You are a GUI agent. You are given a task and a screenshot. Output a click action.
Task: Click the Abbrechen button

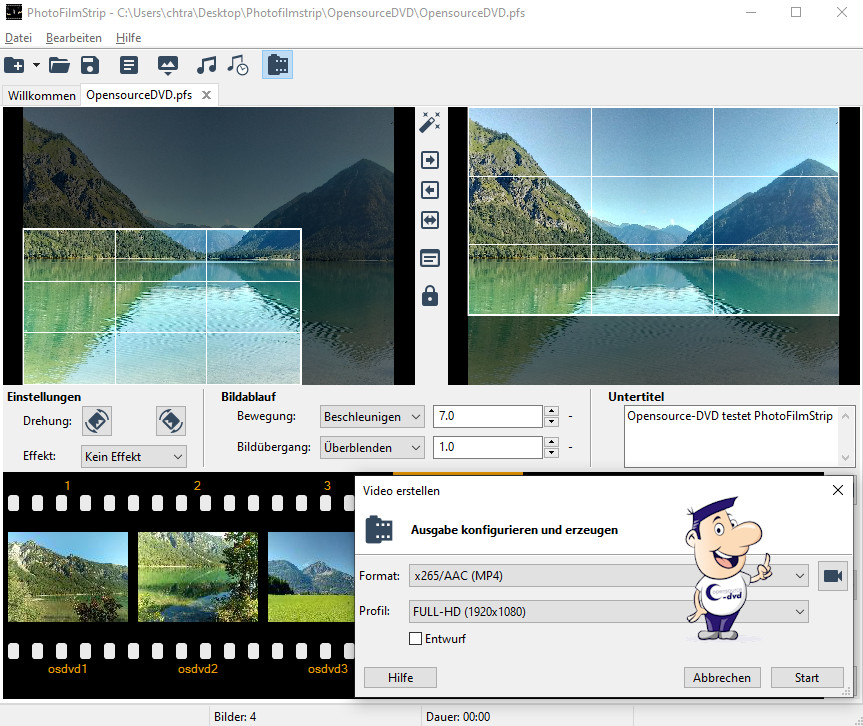pos(723,678)
